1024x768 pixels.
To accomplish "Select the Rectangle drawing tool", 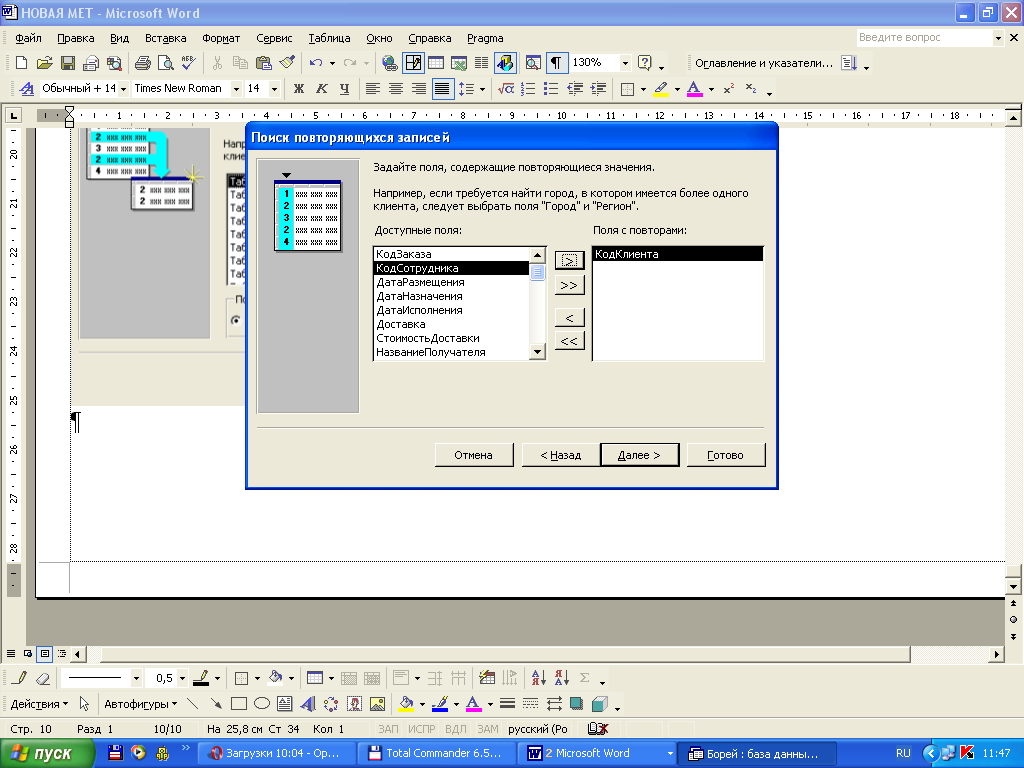I will (x=239, y=703).
